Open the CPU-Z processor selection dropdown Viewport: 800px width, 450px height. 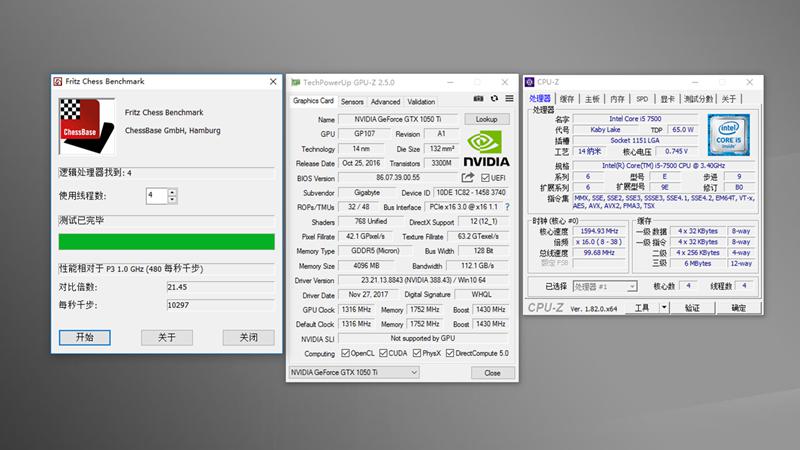pyautogui.click(x=605, y=287)
